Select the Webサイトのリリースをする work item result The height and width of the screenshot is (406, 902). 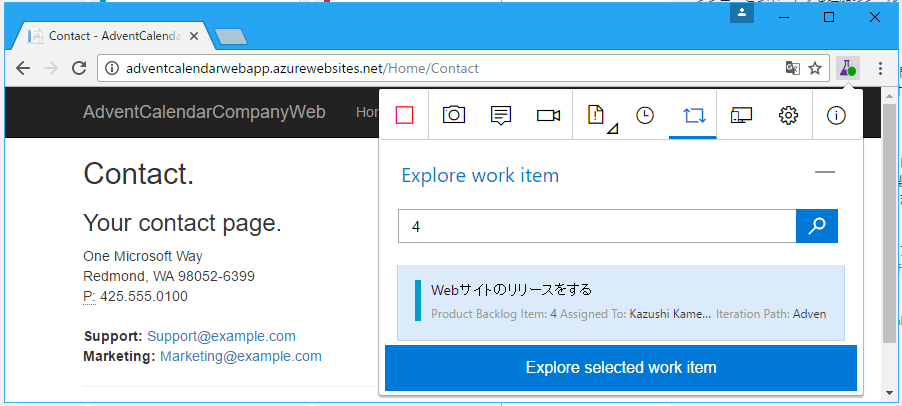[x=621, y=301]
